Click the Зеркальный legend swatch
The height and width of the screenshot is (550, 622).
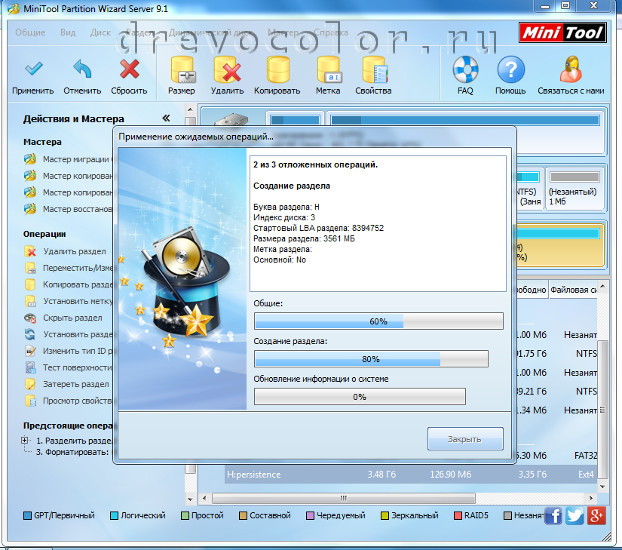385,516
